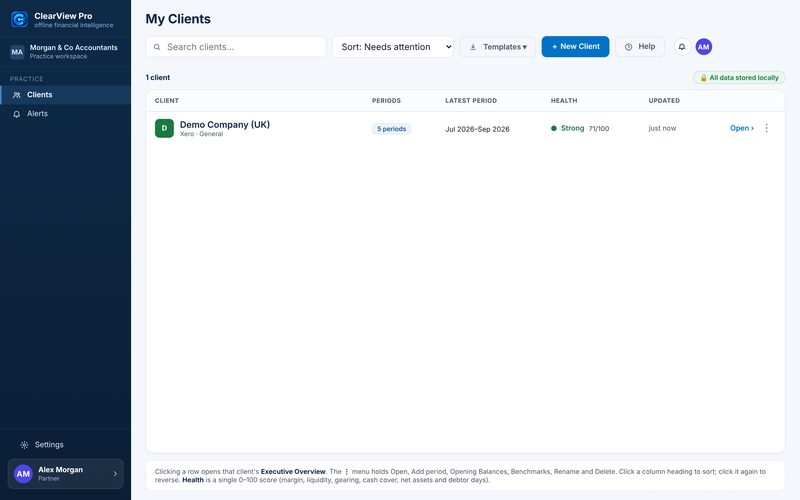The image size is (800, 500).
Task: Open the Alerts page in sidebar
Action: pyautogui.click(x=65, y=114)
